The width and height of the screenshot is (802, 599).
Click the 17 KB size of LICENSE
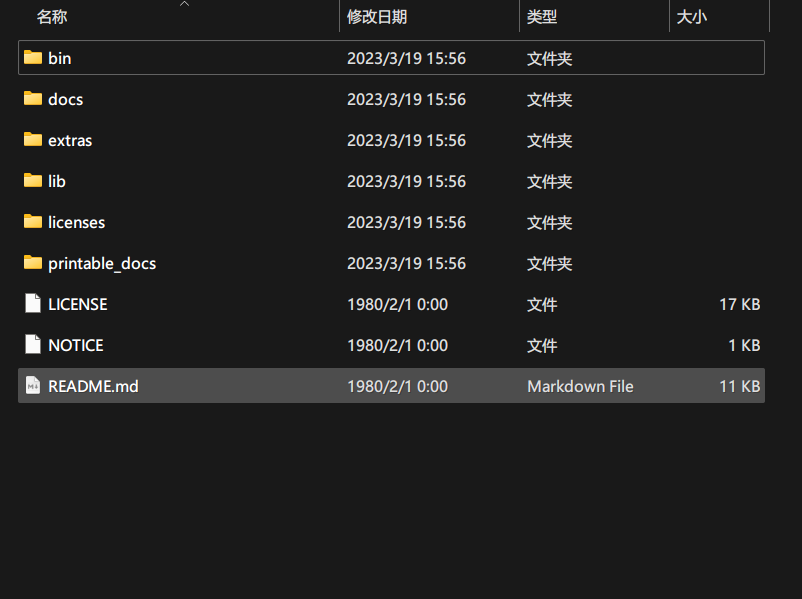point(739,304)
